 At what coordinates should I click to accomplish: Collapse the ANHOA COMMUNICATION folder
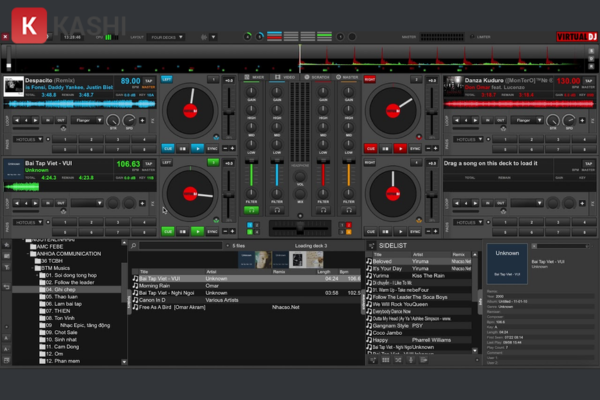28,254
